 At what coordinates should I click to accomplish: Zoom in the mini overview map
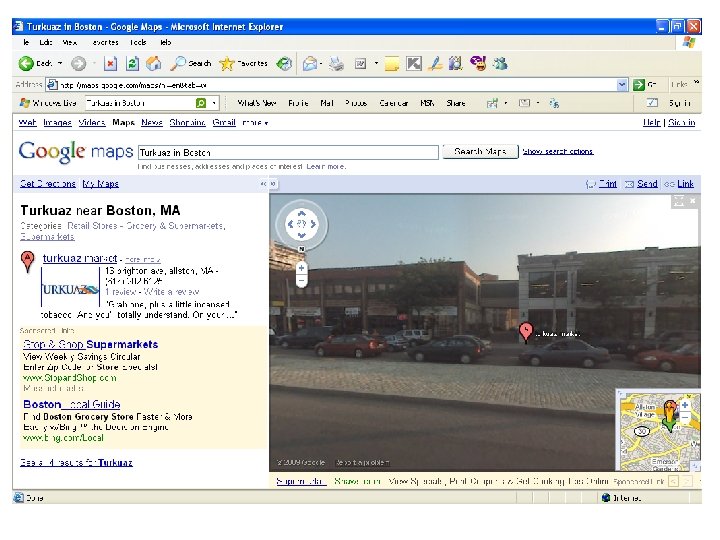[x=685, y=405]
